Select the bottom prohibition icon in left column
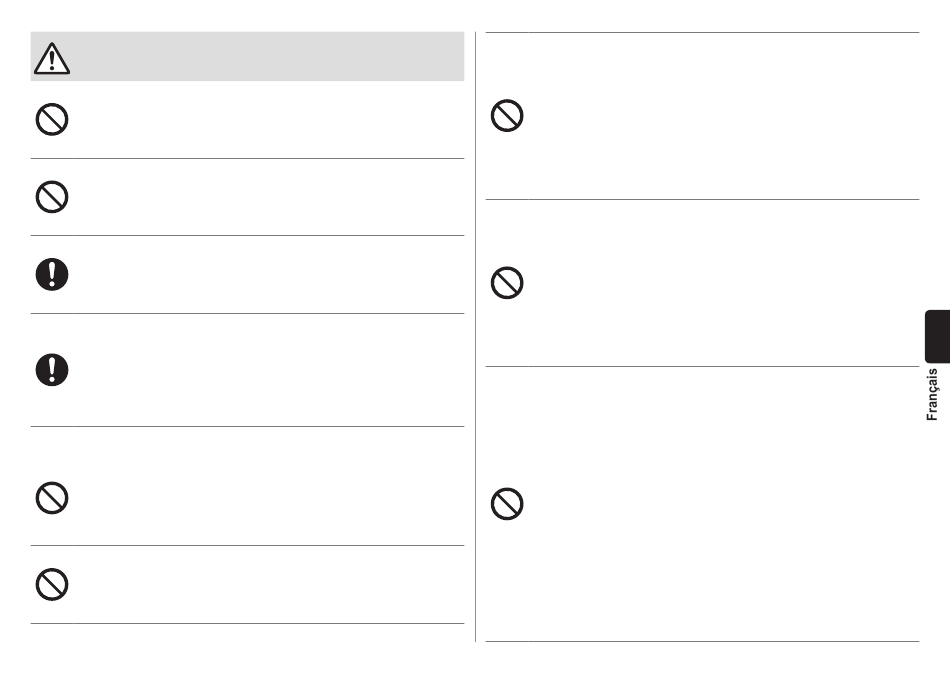Image resolution: width=950 pixels, height=695 pixels. pyautogui.click(x=52, y=585)
